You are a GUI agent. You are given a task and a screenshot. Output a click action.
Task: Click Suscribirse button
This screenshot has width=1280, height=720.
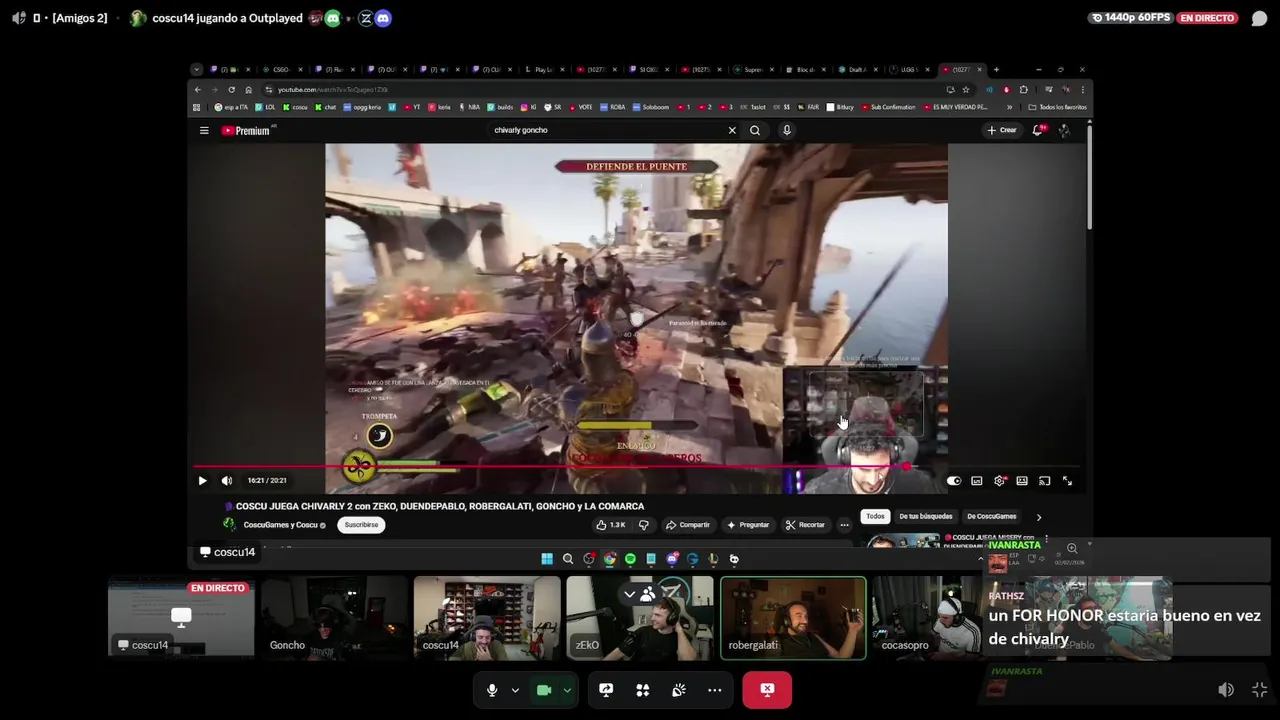point(362,525)
